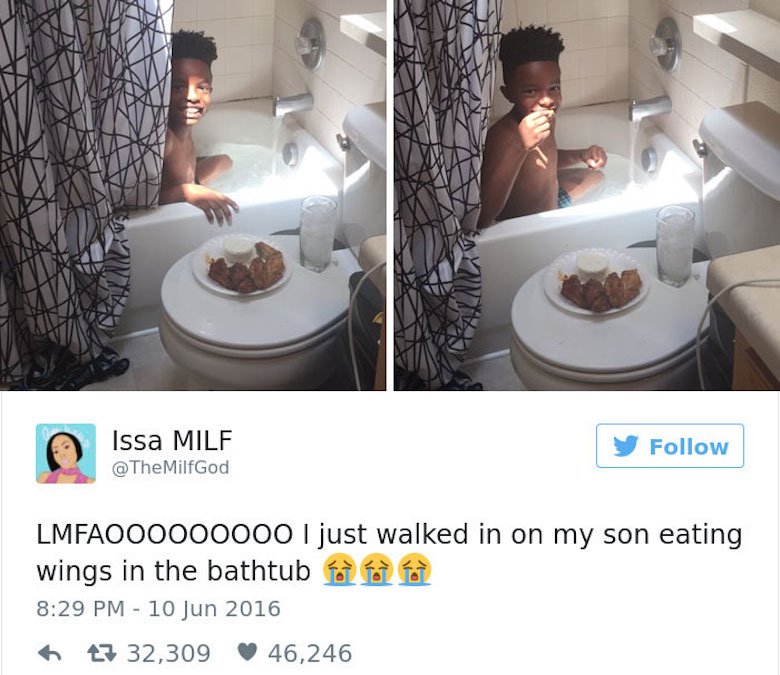The height and width of the screenshot is (675, 780).
Task: View the 46,246 likes count
Action: click(x=310, y=653)
